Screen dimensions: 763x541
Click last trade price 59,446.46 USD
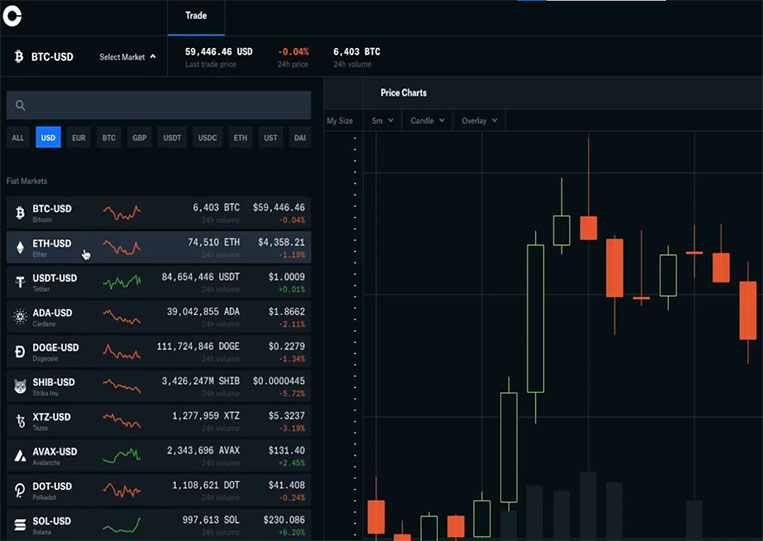pyautogui.click(x=219, y=52)
